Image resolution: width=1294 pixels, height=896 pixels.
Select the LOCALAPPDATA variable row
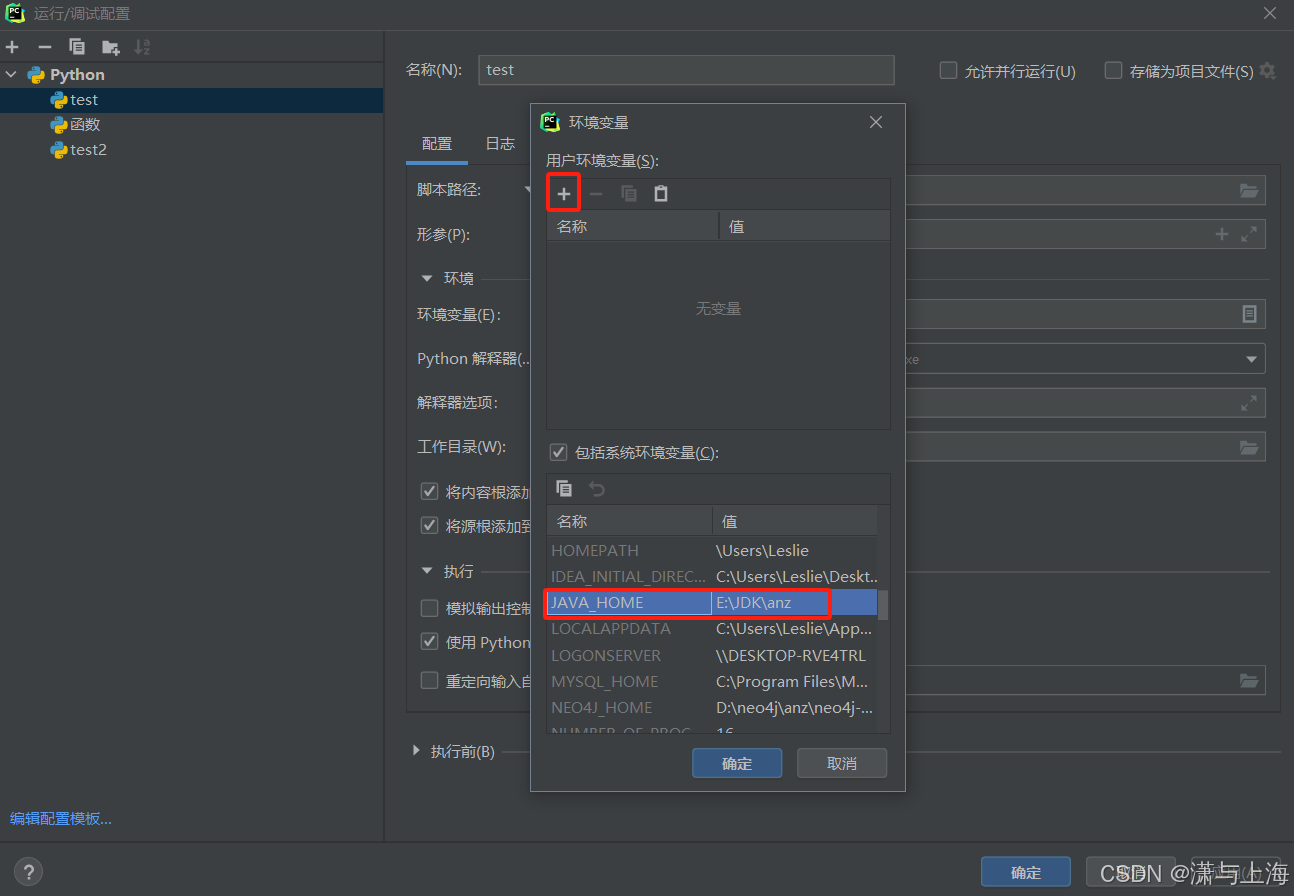(x=712, y=629)
